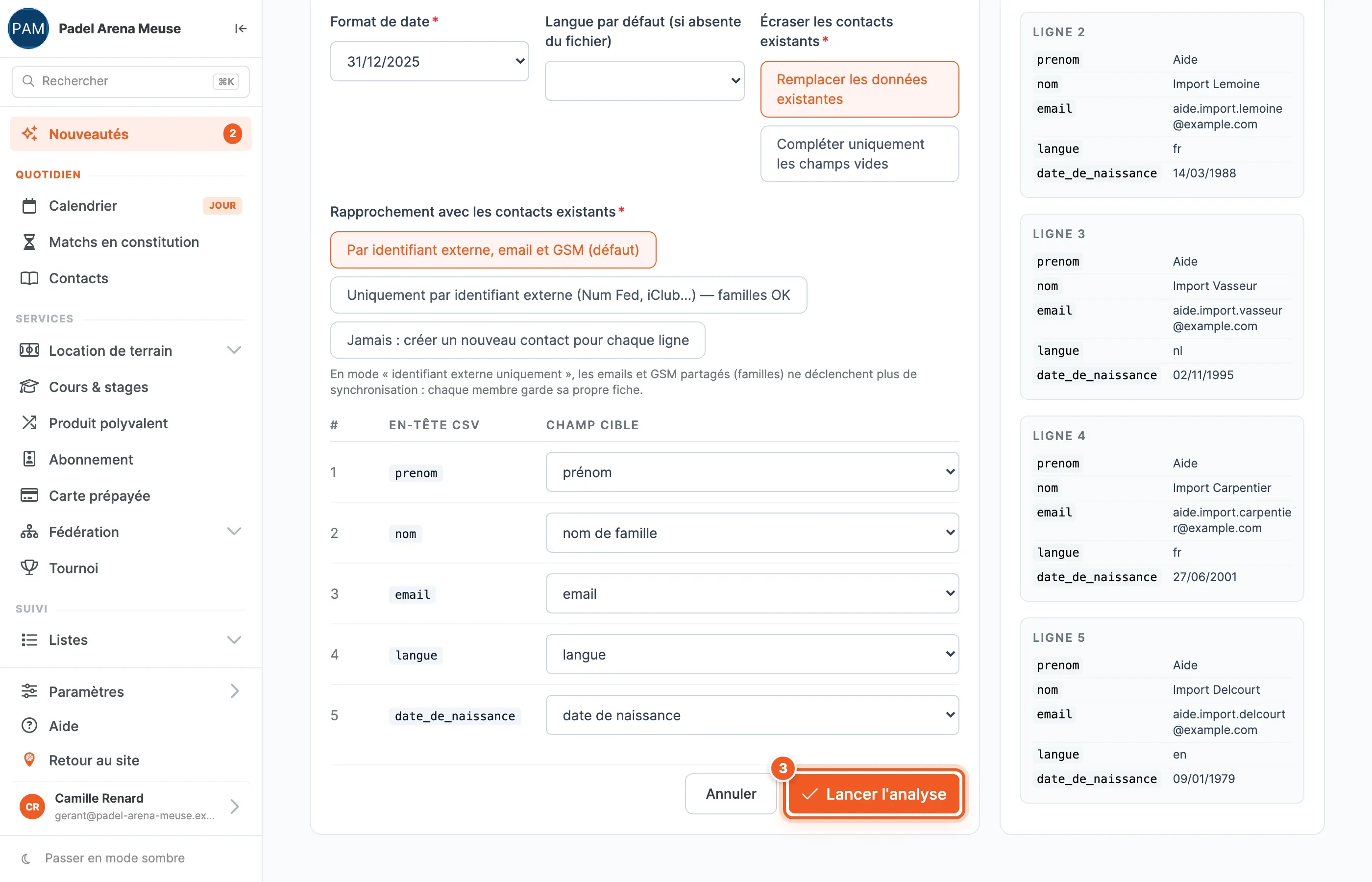The height and width of the screenshot is (882, 1372).
Task: Click the Produit polyvalent shuffle icon
Action: tap(29, 423)
